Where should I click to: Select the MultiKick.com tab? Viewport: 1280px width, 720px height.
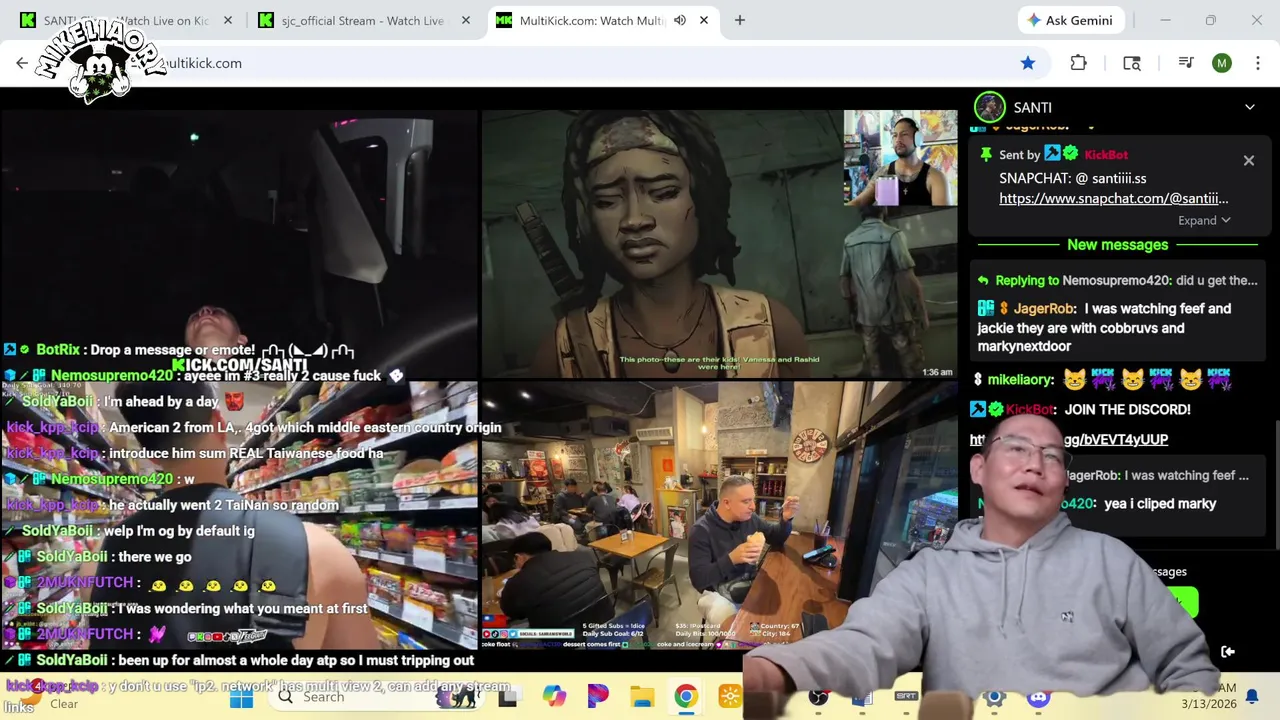593,20
